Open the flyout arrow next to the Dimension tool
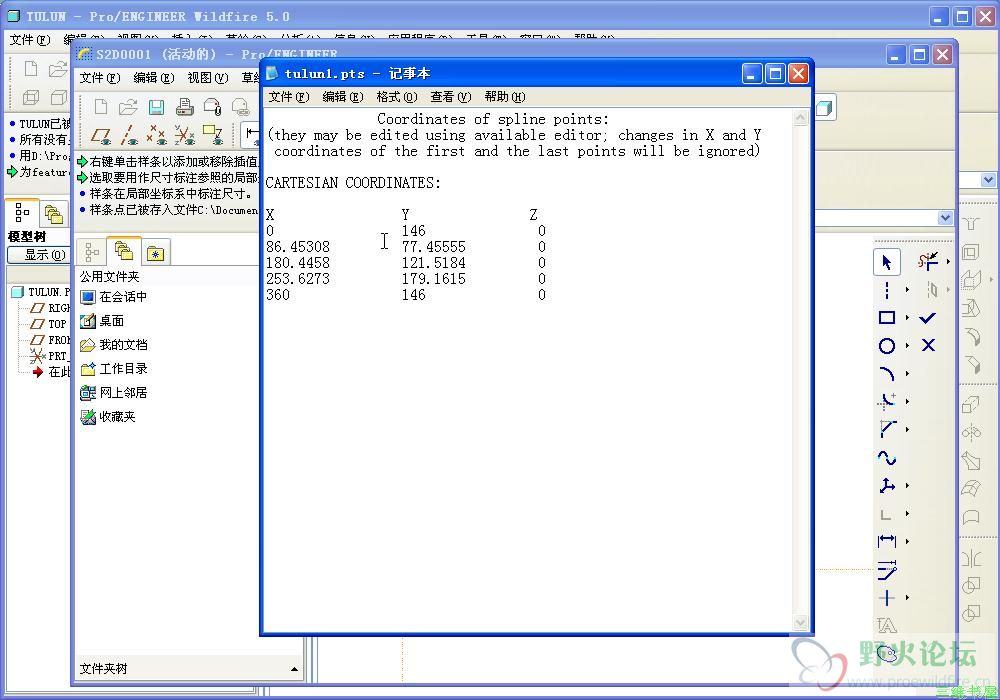Screen dimensions: 1000x700 click(908, 541)
